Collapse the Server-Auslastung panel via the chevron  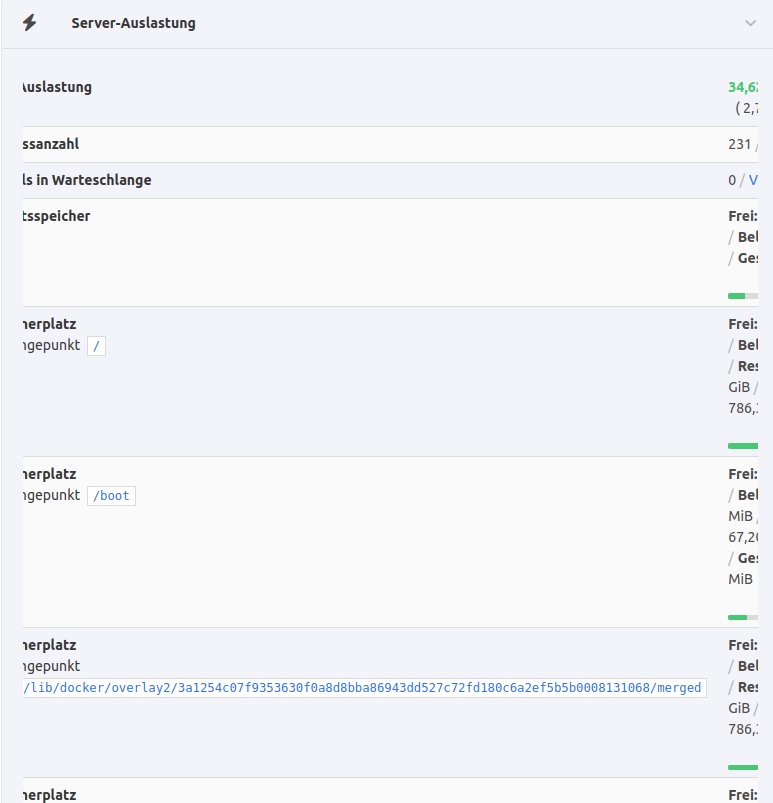[750, 24]
